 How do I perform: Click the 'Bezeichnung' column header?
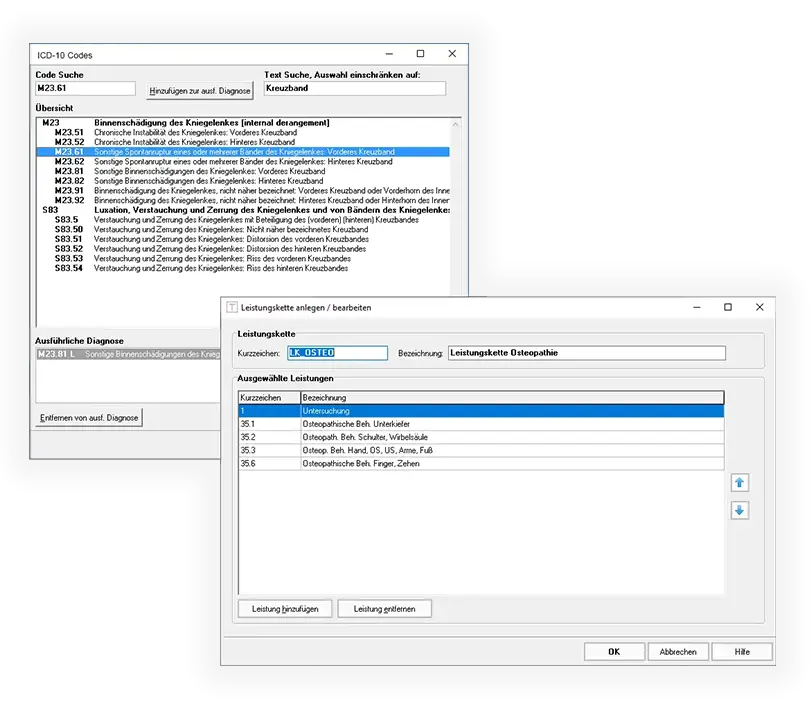[x=510, y=397]
